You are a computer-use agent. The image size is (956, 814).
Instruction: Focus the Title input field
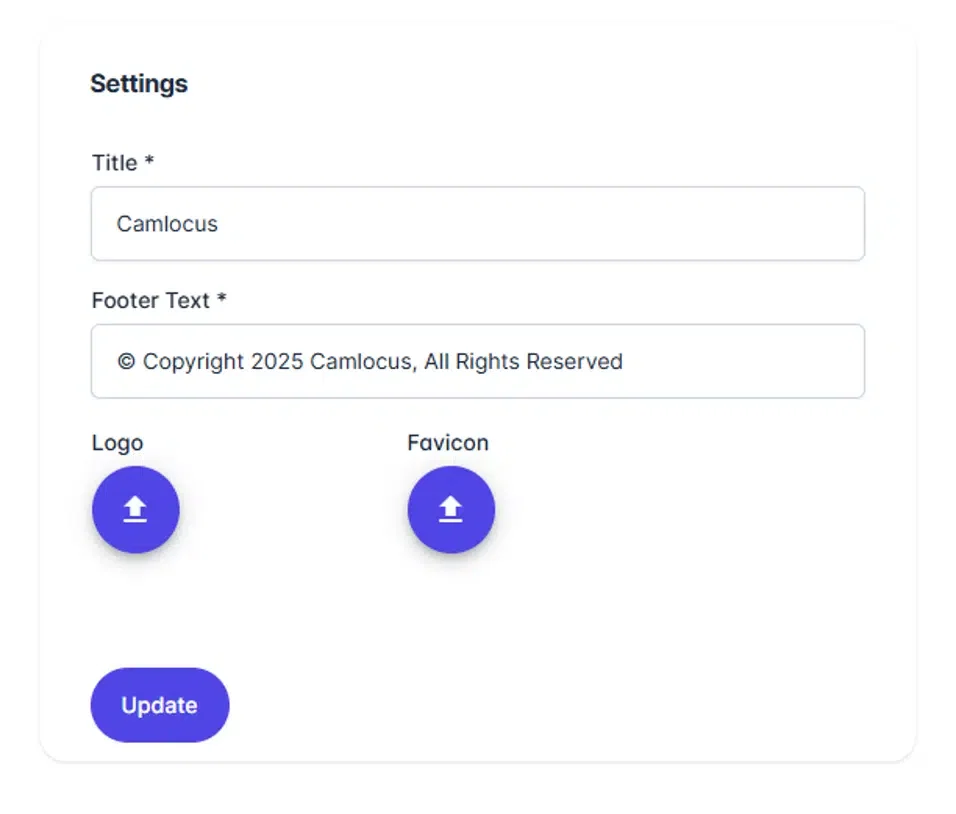(477, 224)
